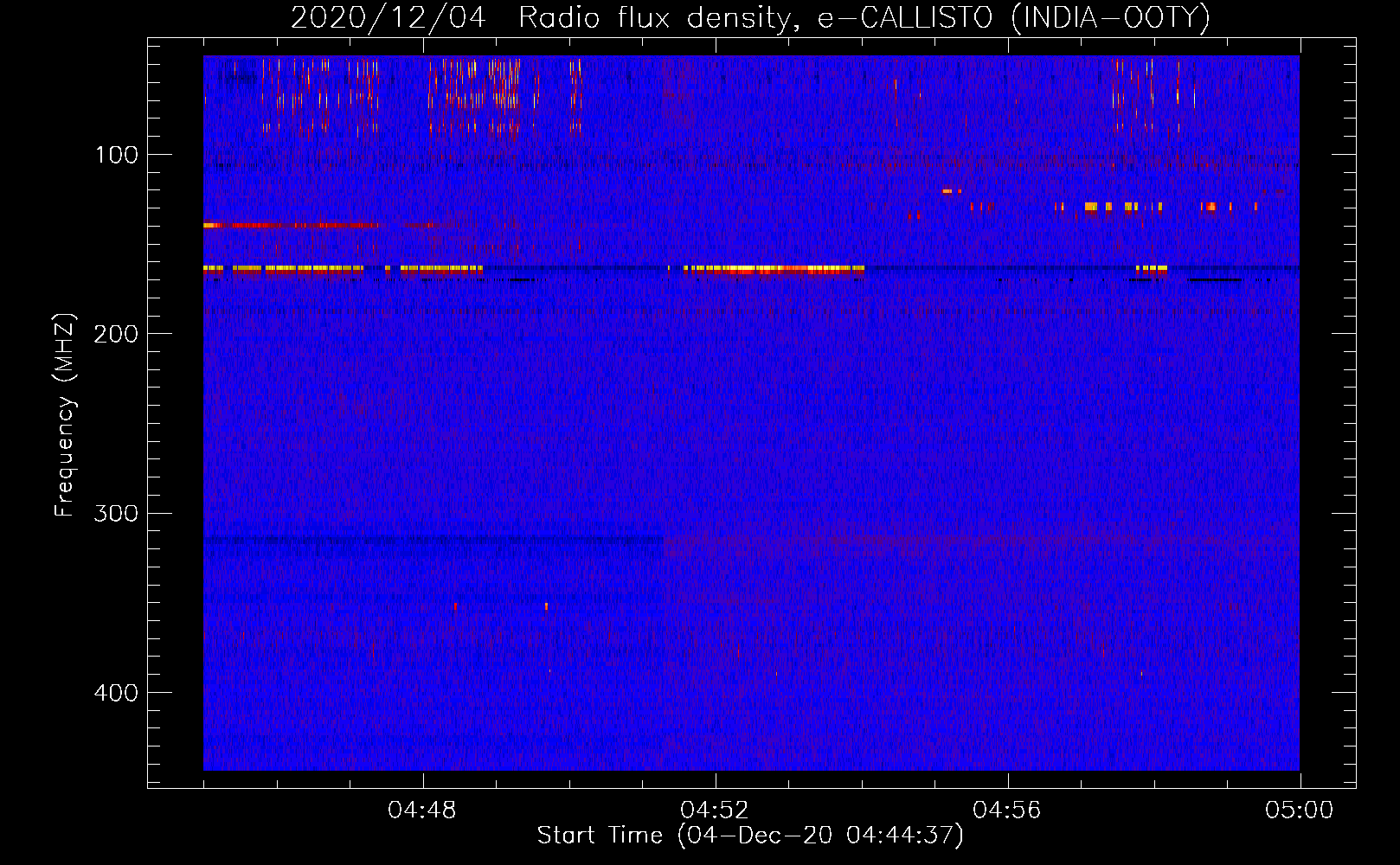Click the '04:52' time tick label
The image size is (1400, 865).
pyautogui.click(x=715, y=811)
